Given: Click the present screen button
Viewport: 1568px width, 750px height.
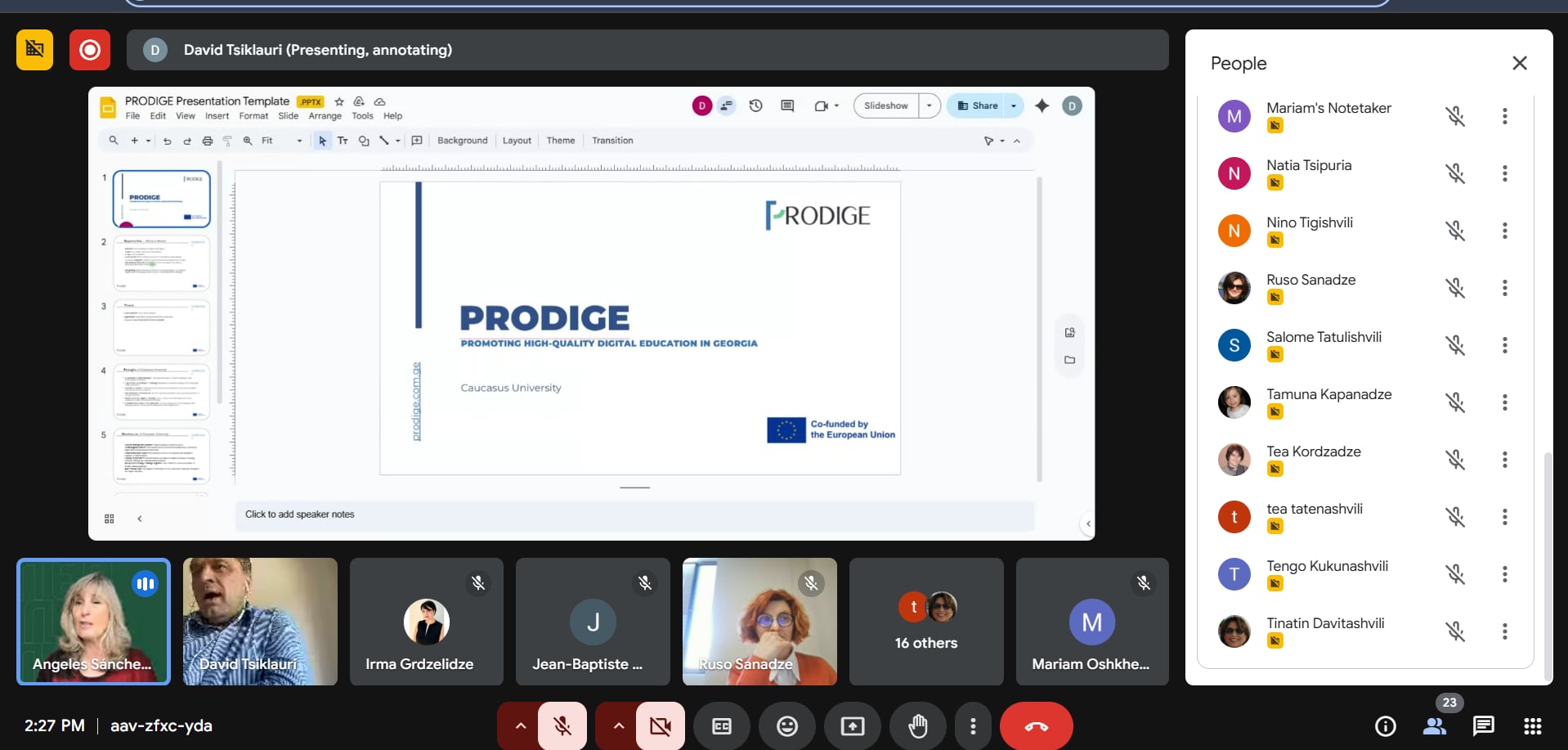Looking at the screenshot, I should pyautogui.click(x=853, y=726).
